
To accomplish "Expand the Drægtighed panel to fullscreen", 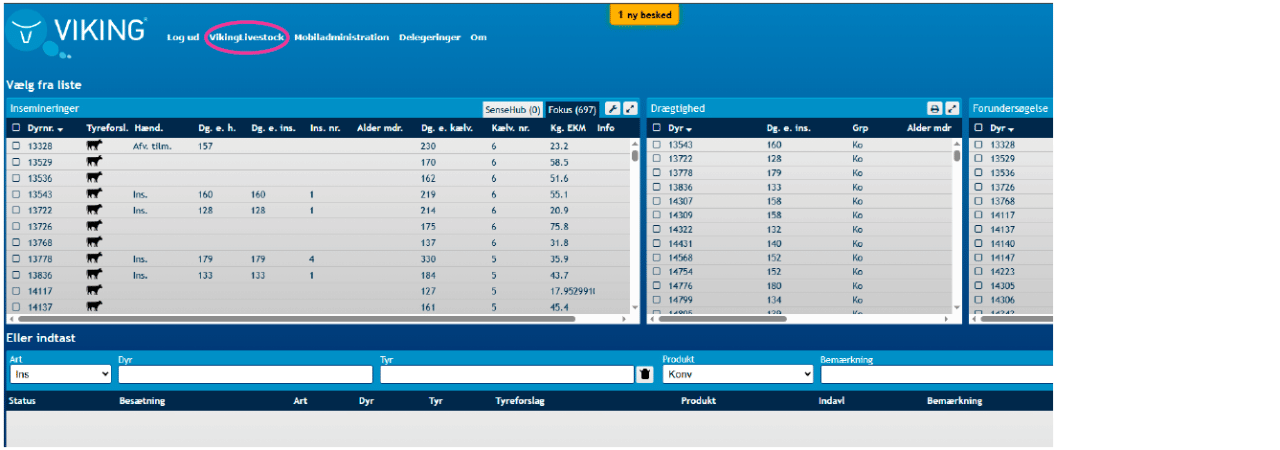I will click(952, 109).
